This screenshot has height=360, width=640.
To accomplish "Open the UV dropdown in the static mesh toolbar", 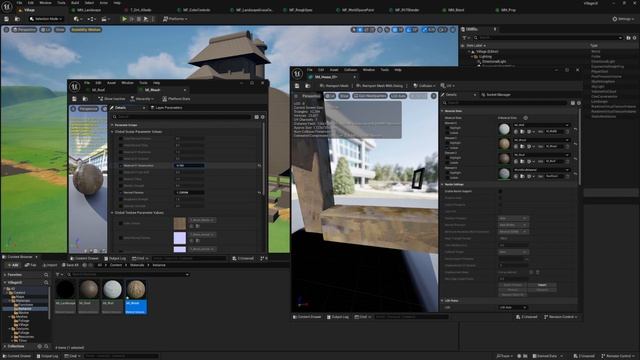I will click(x=447, y=86).
